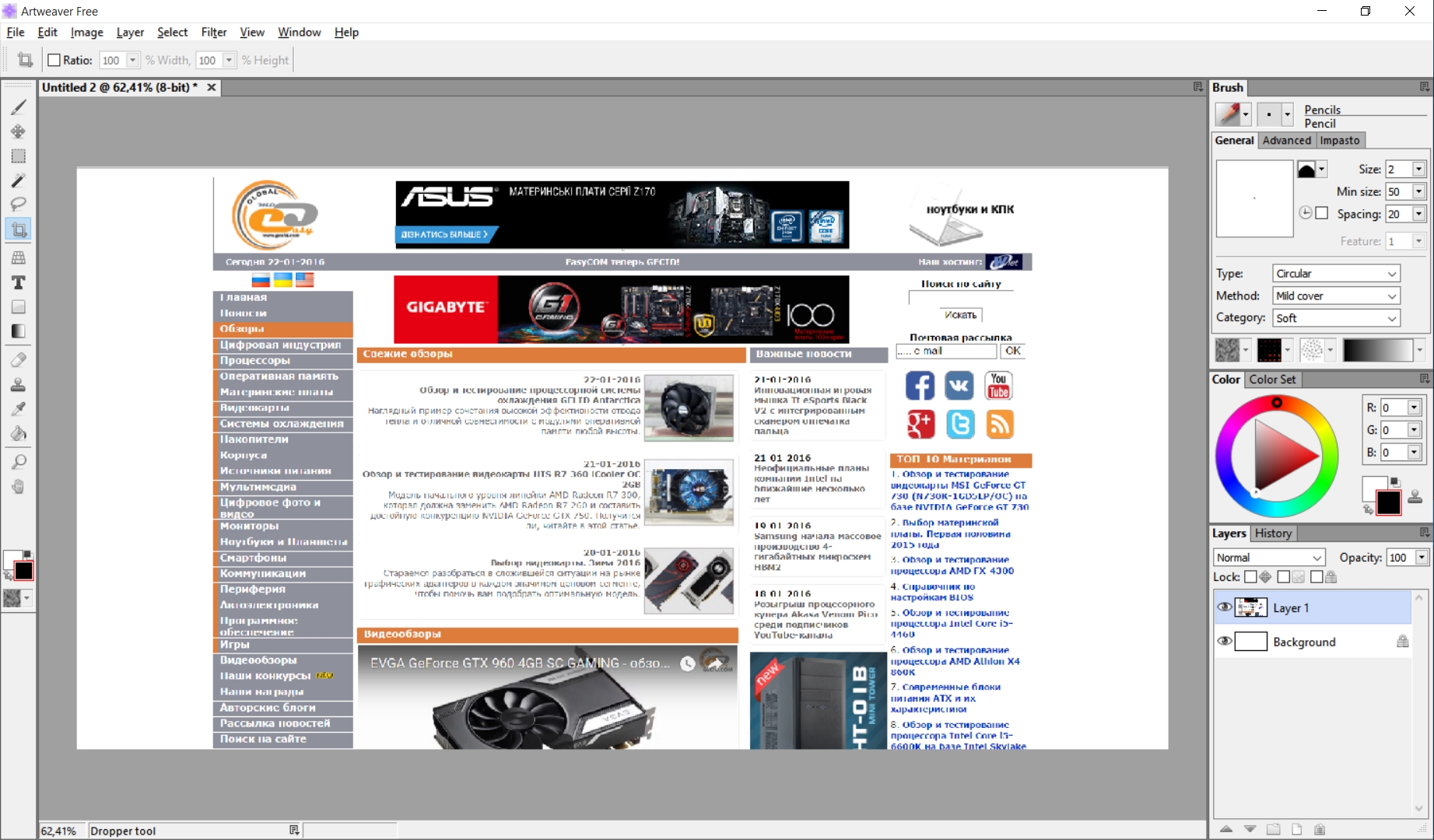This screenshot has height=840, width=1434.
Task: Click the 62,41% zoom field in the status bar
Action: tap(61, 831)
